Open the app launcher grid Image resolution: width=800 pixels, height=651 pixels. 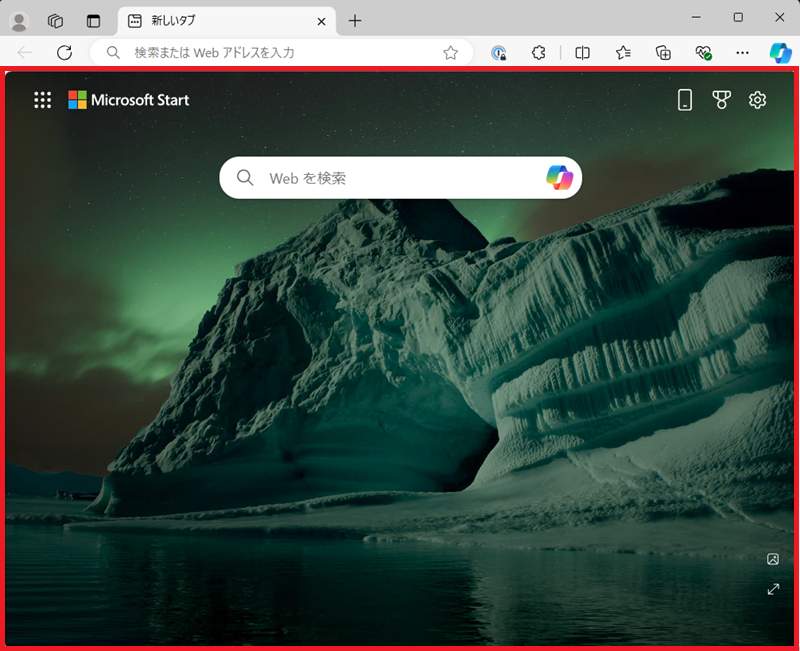tap(43, 100)
